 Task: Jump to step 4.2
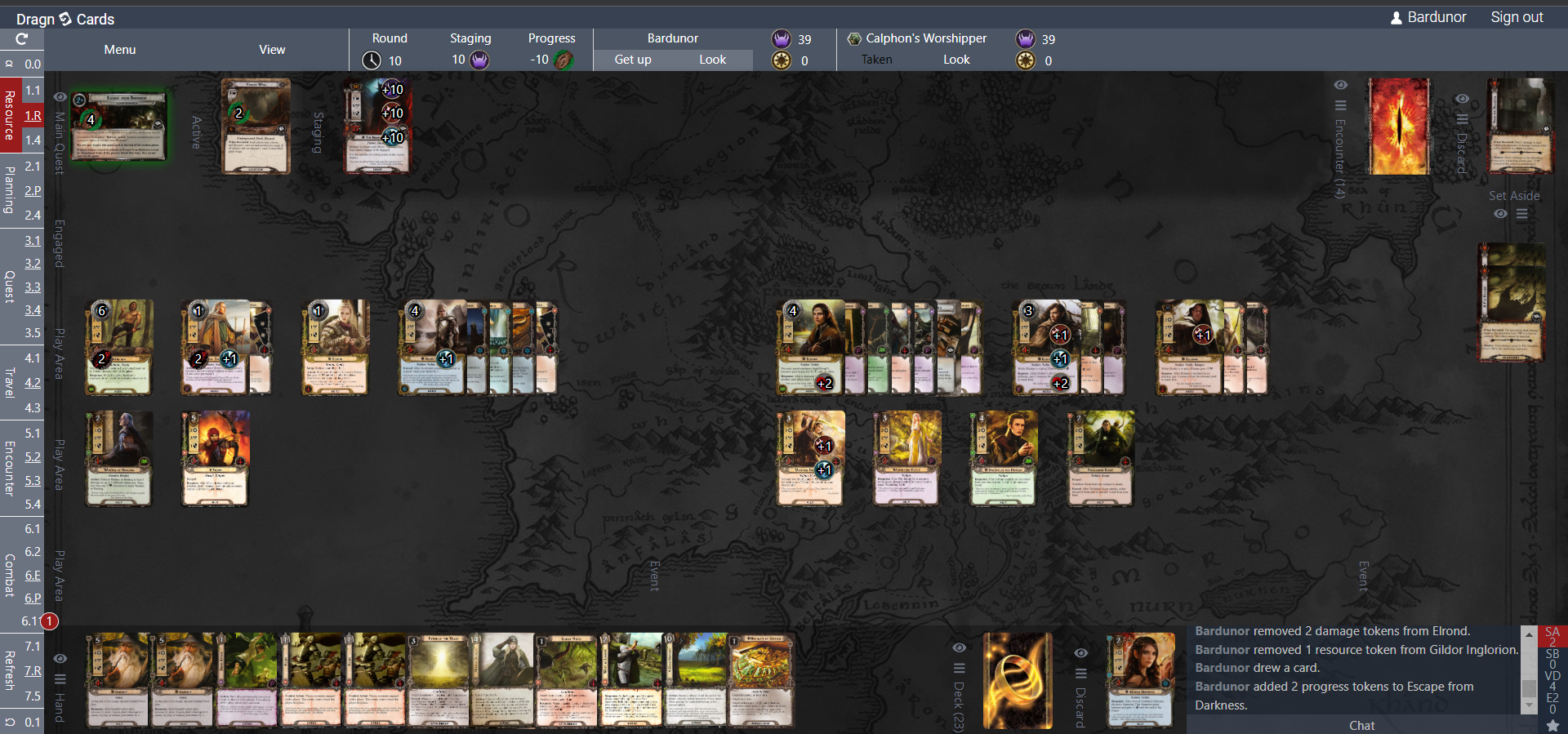(x=33, y=383)
